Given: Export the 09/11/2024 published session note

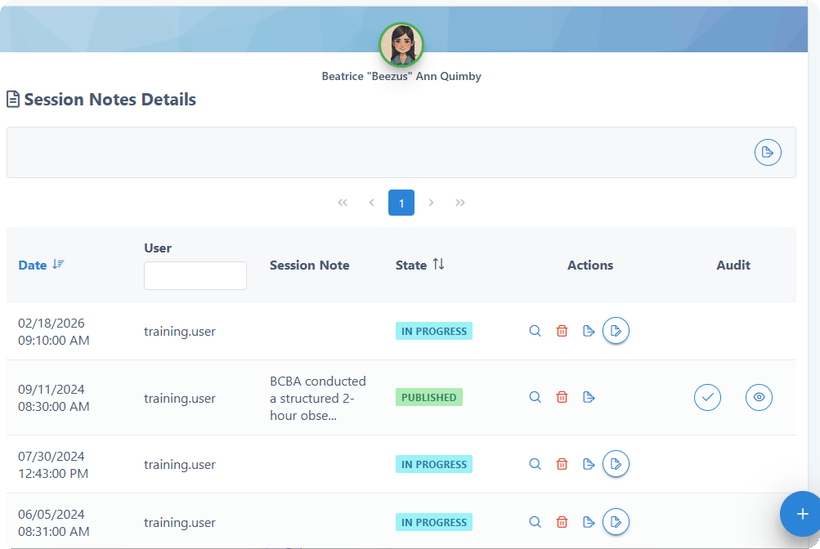Looking at the screenshot, I should [588, 397].
